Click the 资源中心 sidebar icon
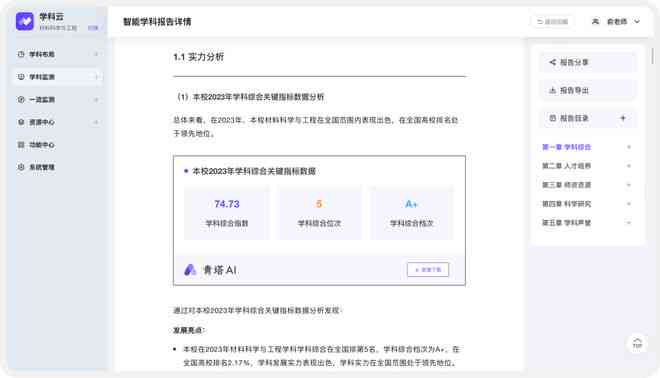Viewport: 660px width, 378px height. click(x=21, y=122)
